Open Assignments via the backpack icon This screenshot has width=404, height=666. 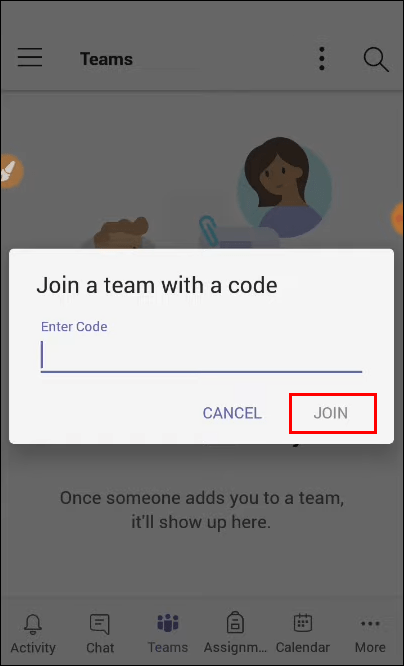click(235, 624)
